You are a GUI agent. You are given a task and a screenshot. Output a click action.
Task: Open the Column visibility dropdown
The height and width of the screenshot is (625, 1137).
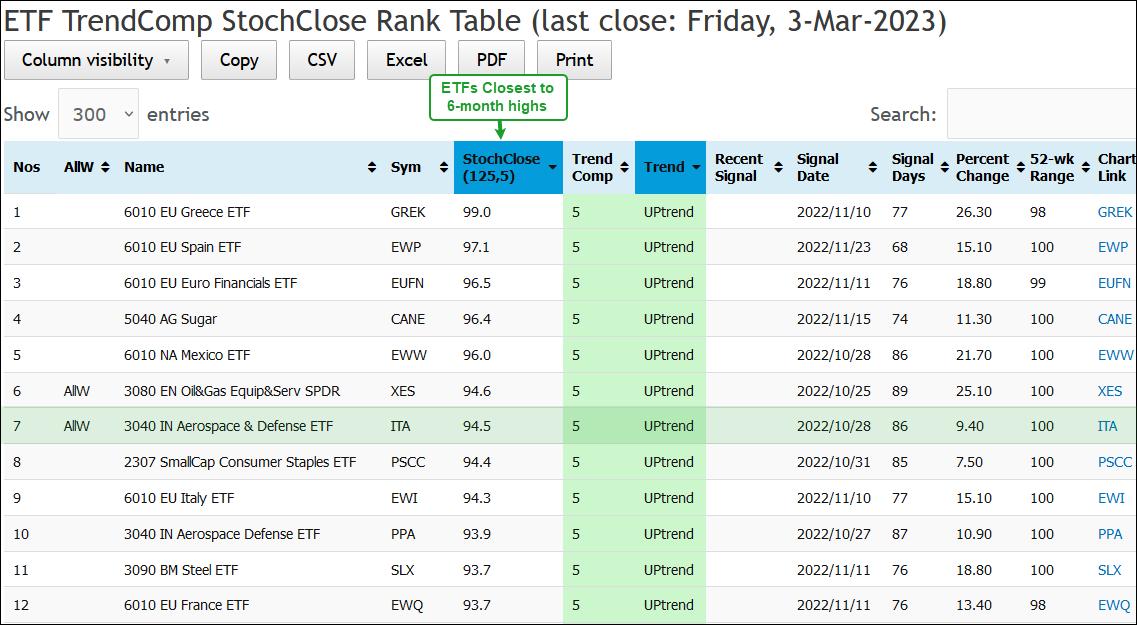96,60
